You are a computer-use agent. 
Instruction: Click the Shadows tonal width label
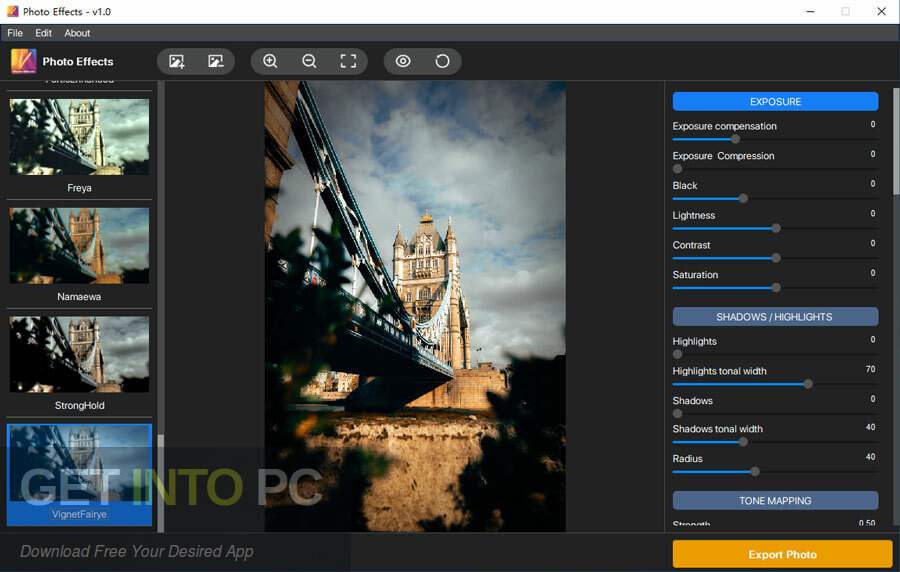[x=717, y=429]
